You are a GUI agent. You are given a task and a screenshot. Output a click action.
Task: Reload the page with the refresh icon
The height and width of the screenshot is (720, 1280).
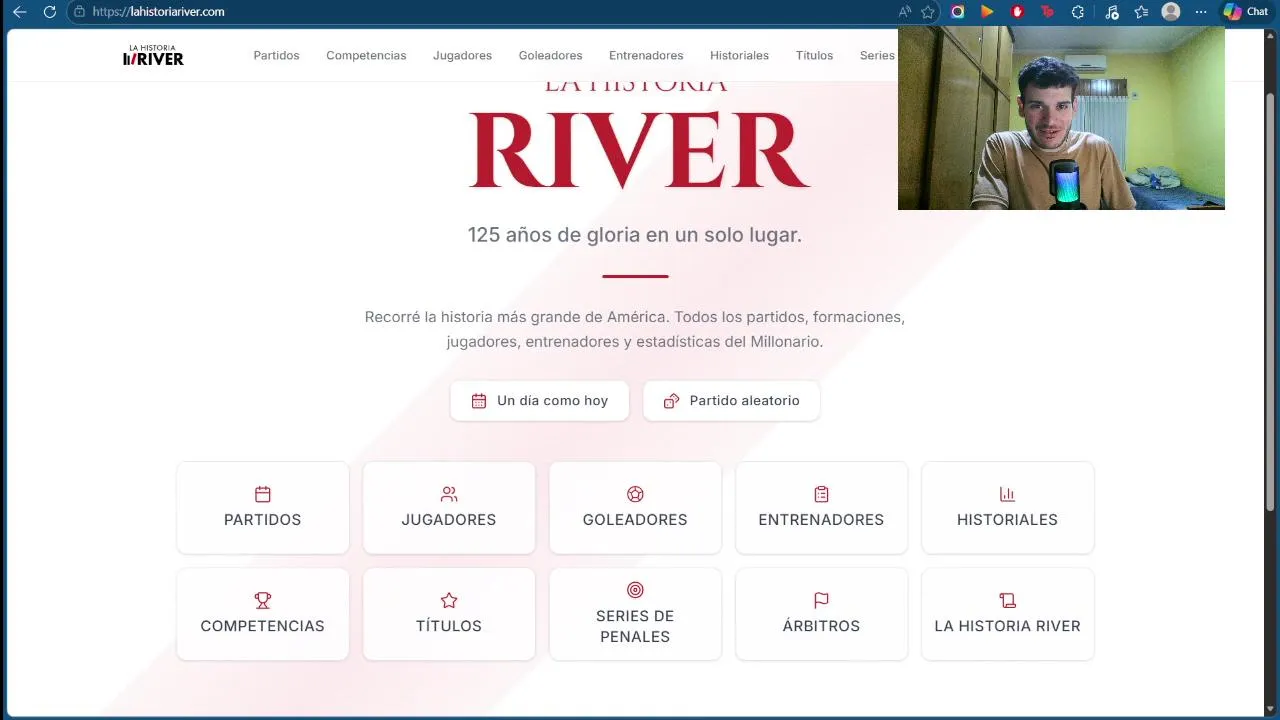(50, 12)
